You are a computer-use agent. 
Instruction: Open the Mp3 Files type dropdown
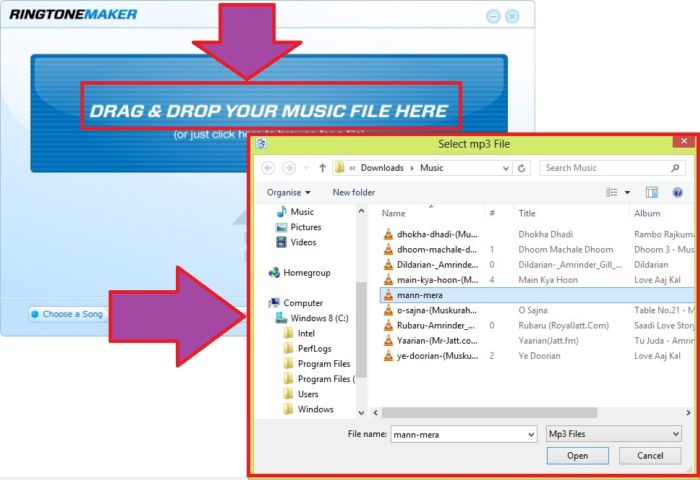click(x=614, y=434)
